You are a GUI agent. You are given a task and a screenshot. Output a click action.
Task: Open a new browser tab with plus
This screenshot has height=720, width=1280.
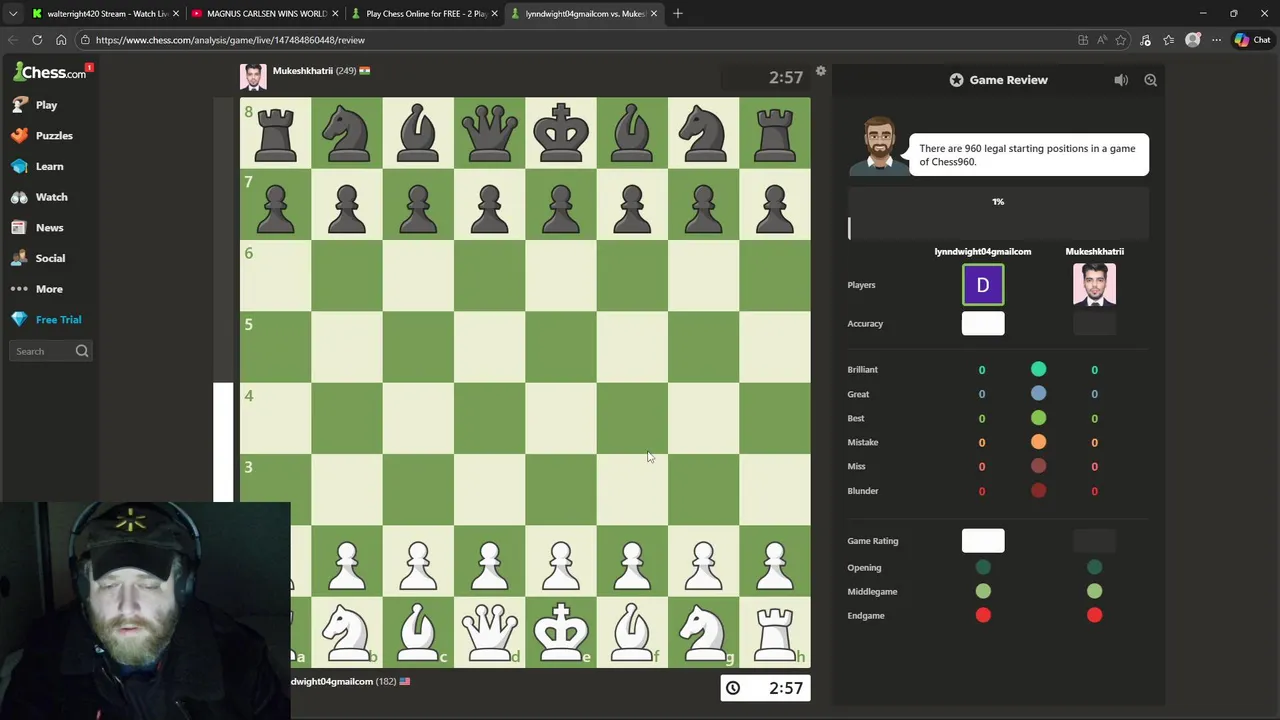678,13
